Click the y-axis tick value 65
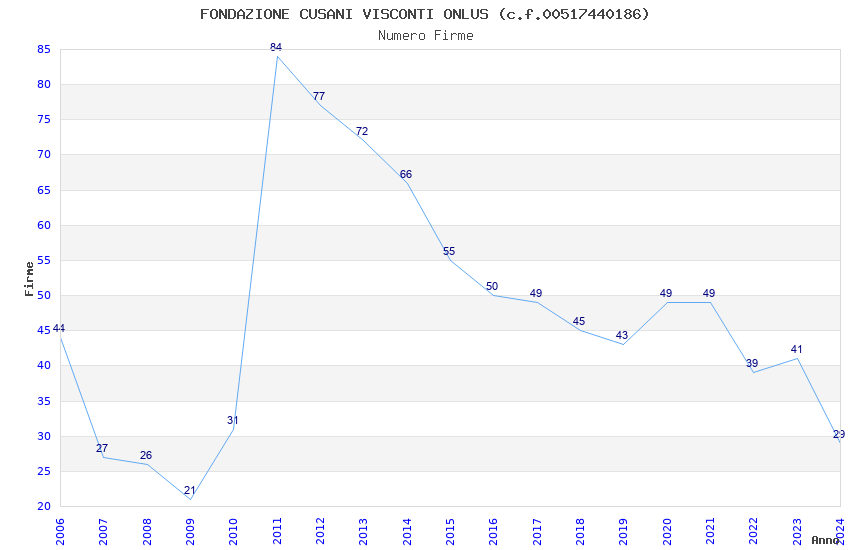Image resolution: width=850 pixels, height=550 pixels. pyautogui.click(x=44, y=190)
